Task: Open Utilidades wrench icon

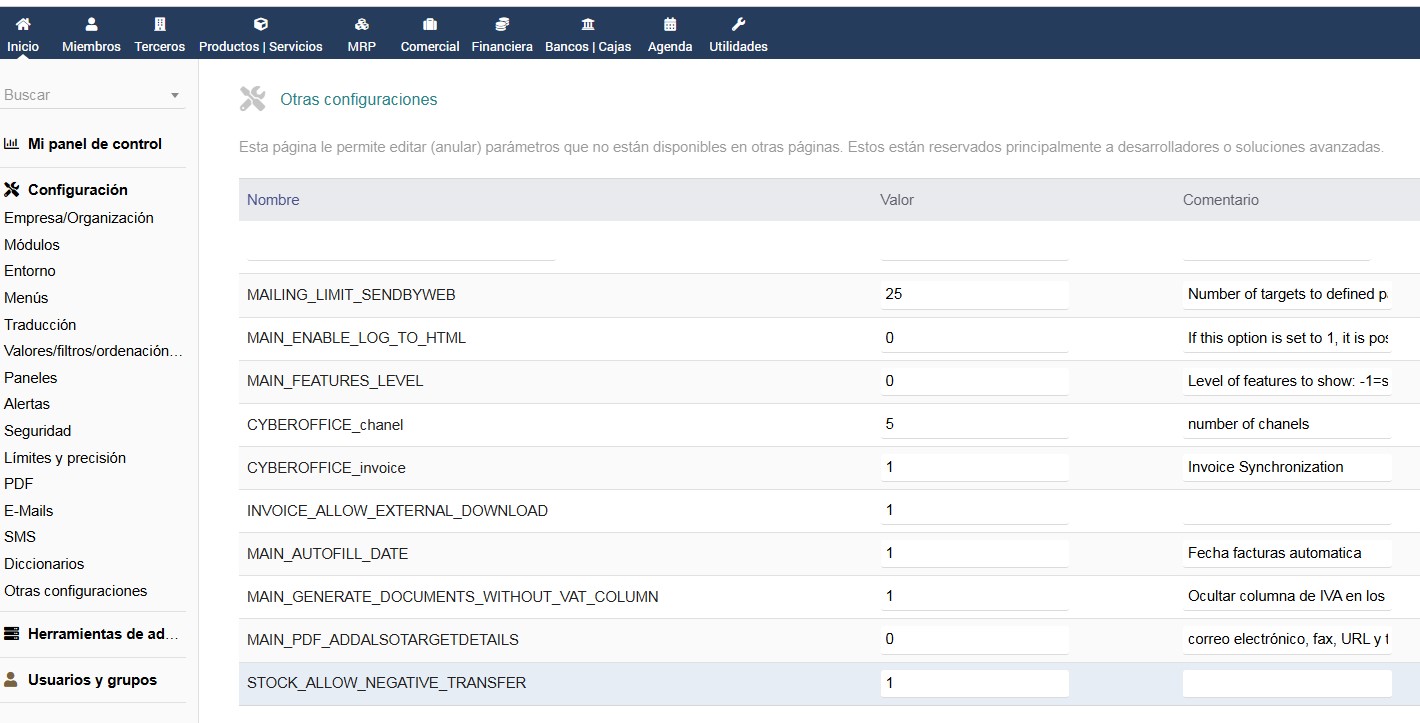Action: pyautogui.click(x=739, y=24)
